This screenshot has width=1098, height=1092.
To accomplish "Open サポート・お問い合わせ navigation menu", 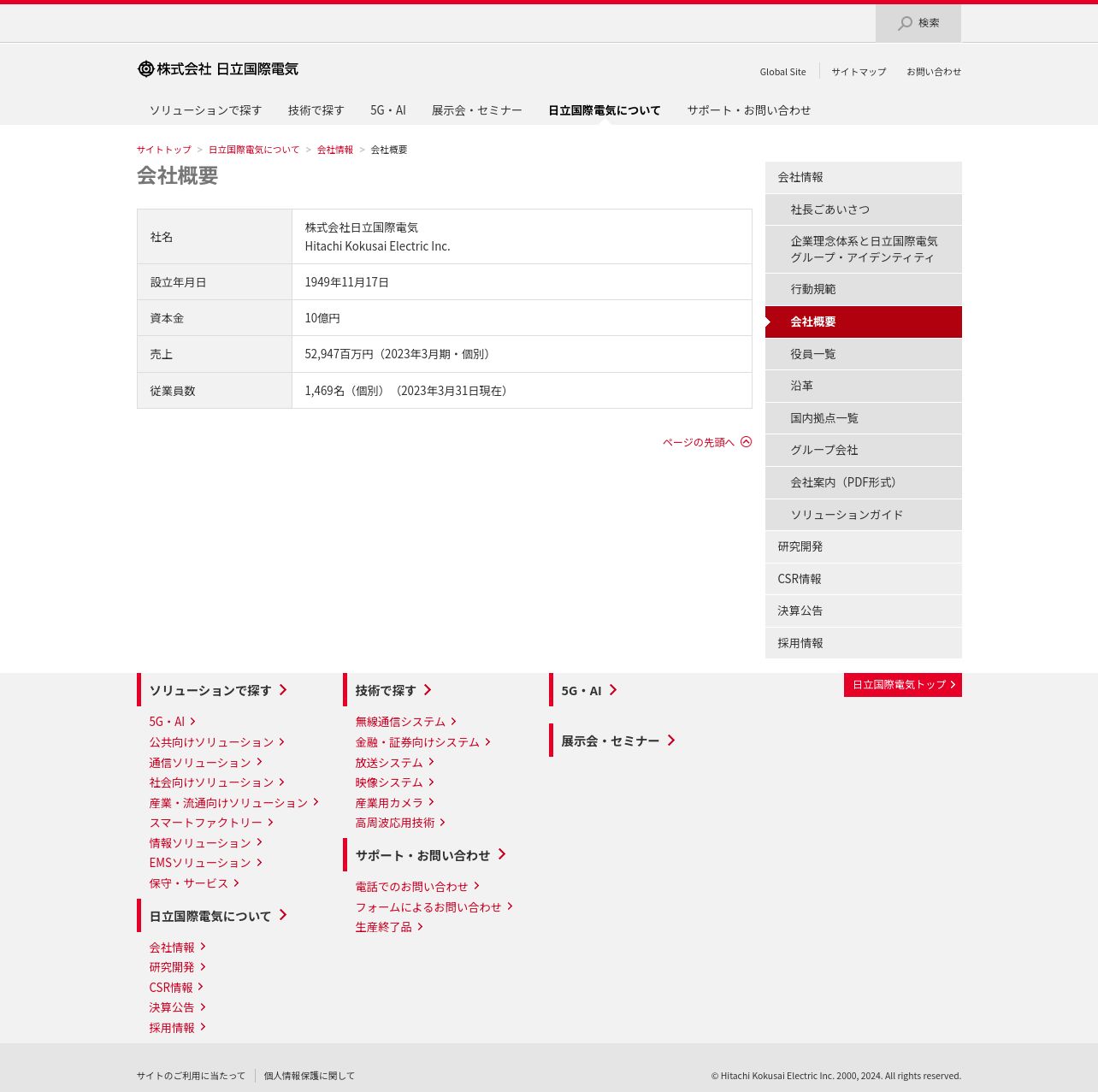I will (x=749, y=110).
